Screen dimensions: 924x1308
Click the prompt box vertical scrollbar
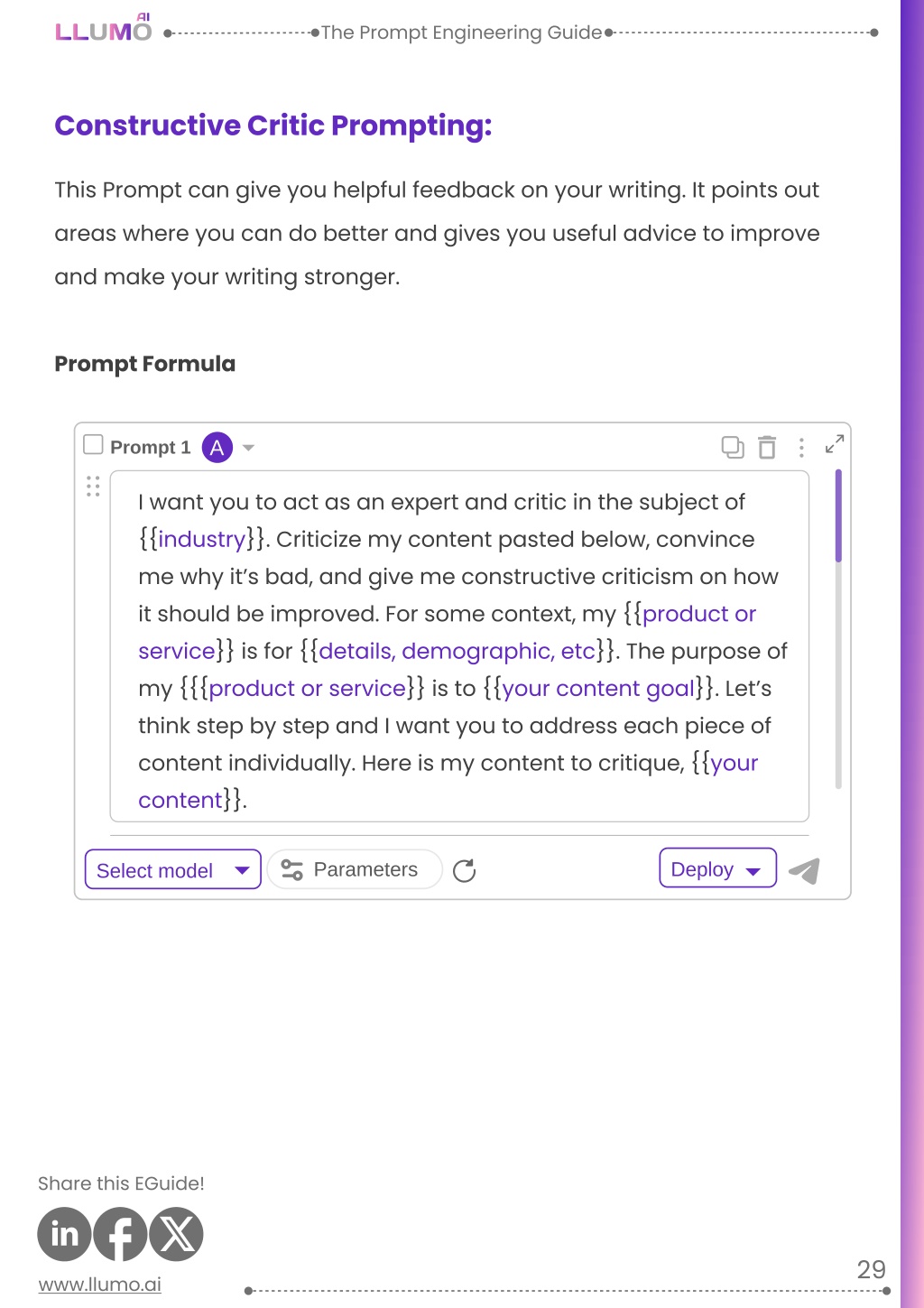point(838,628)
